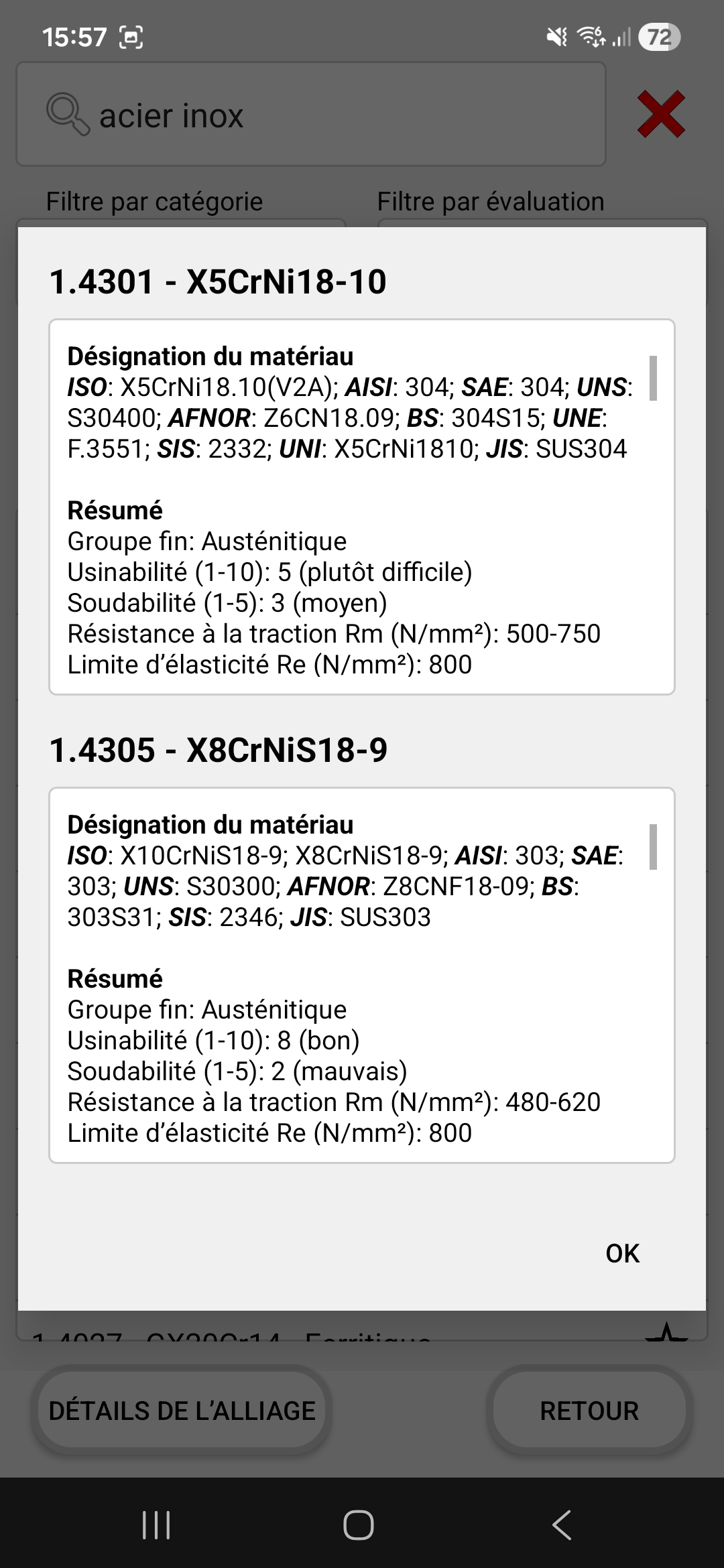This screenshot has height=1568, width=724.
Task: Select the 1.4305 - X8CrNiS18-9 heading
Action: [x=219, y=750]
